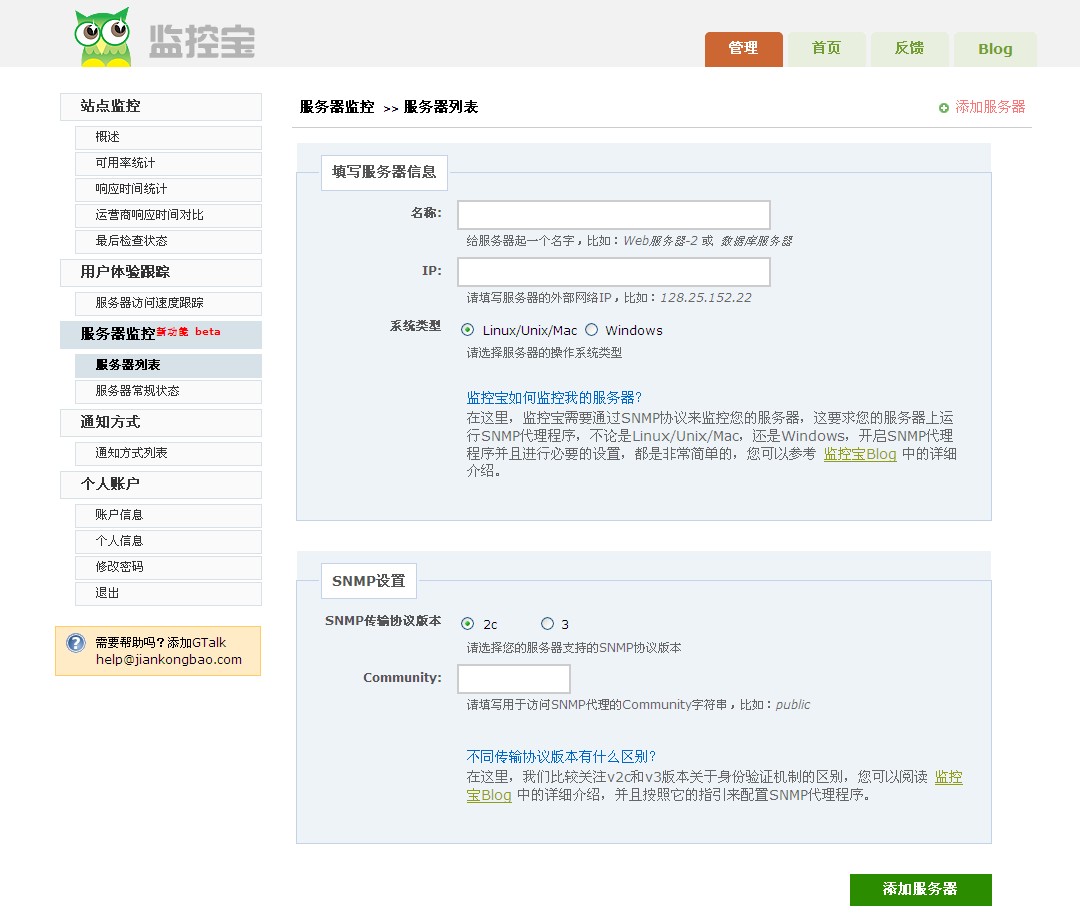Click the green 添加服务器 submit button
The image size is (1080, 914).
[920, 889]
